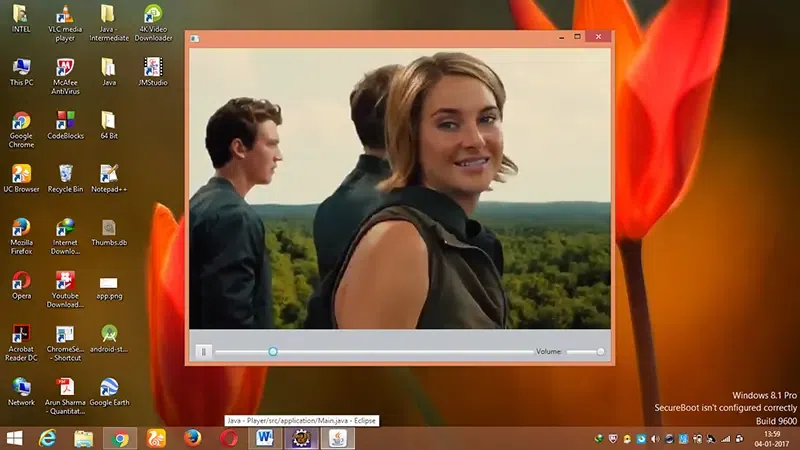800x450 pixels.
Task: Switch to the Java app in taskbar
Action: tap(338, 438)
